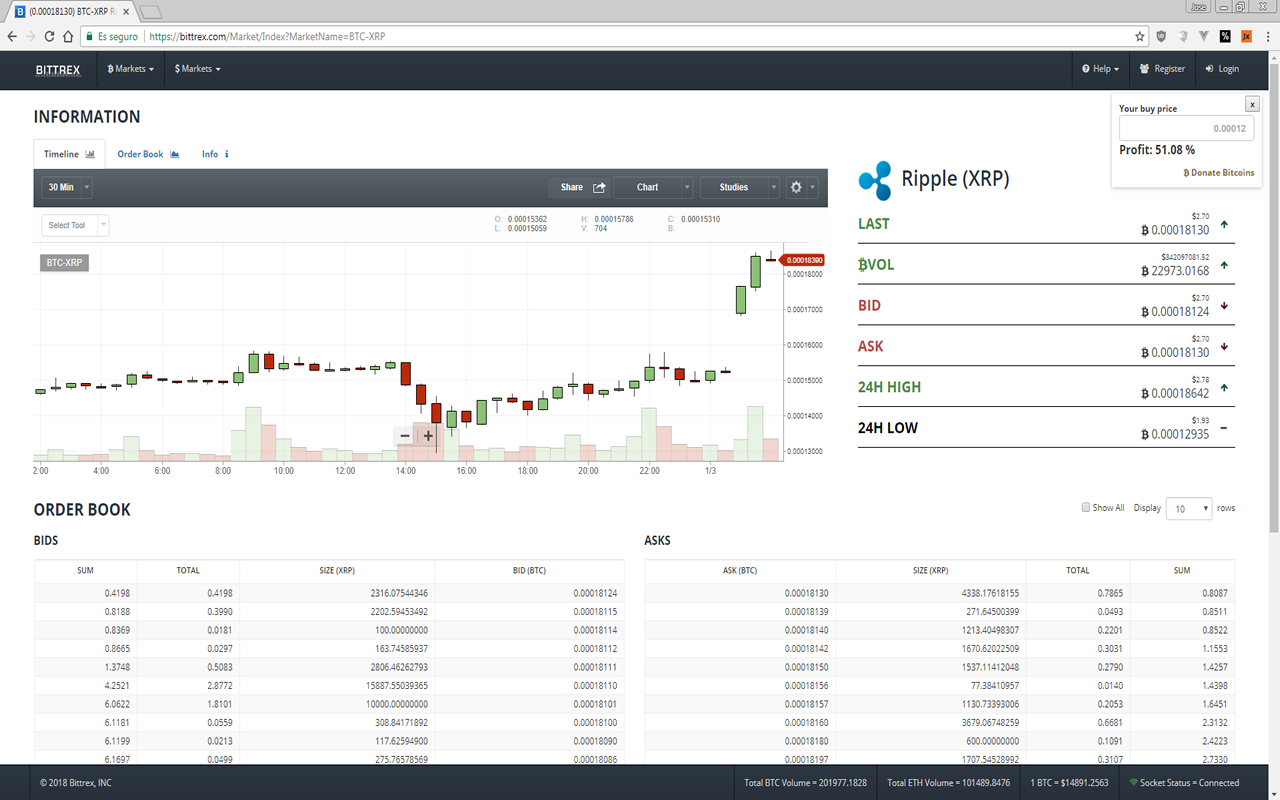Click the BVOL value 22973.0168

(1175, 271)
